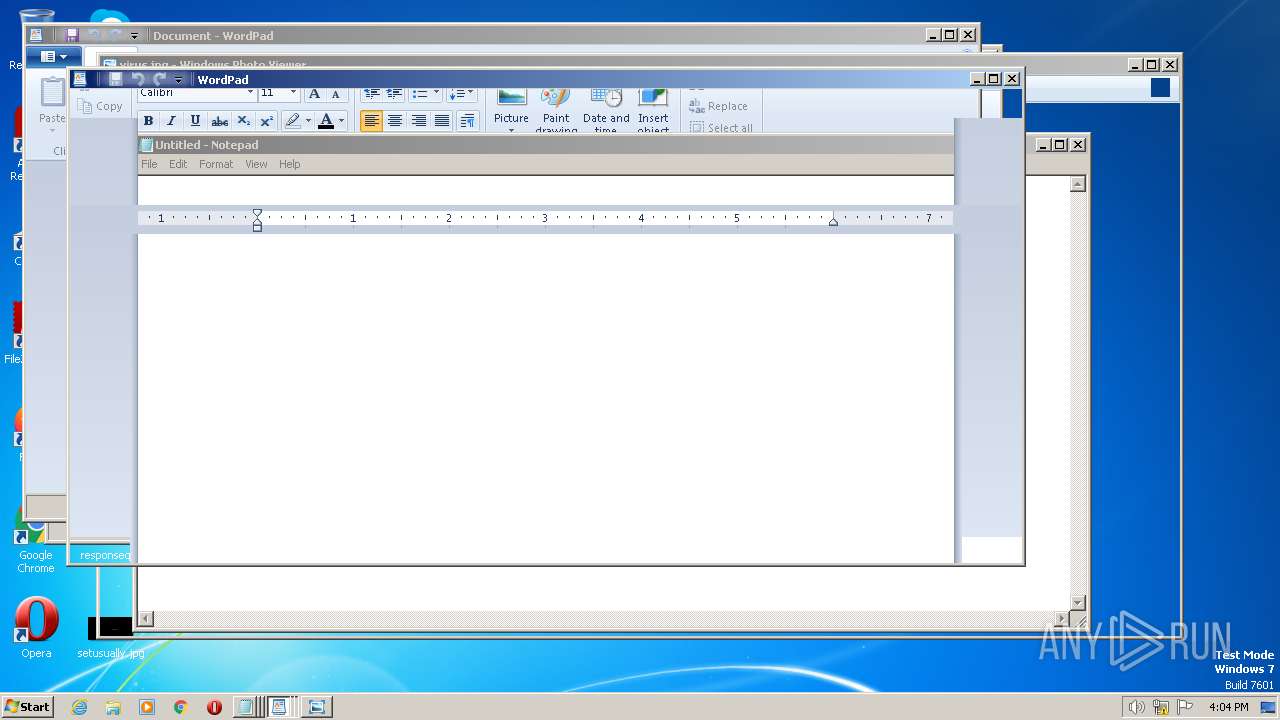
Task: Click the right indent marker on the ruler
Action: pos(833,221)
